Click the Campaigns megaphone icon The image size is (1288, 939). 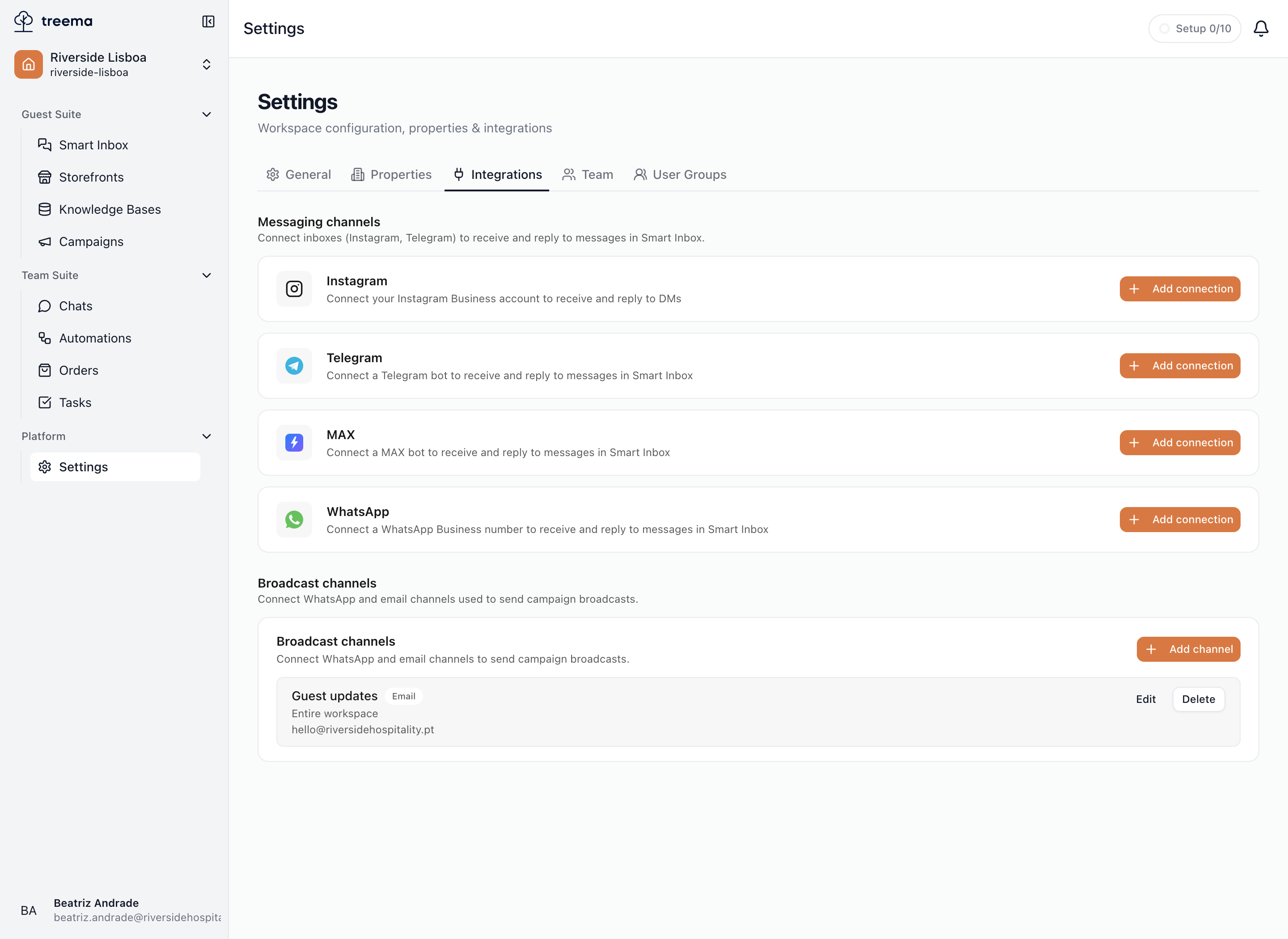click(44, 241)
